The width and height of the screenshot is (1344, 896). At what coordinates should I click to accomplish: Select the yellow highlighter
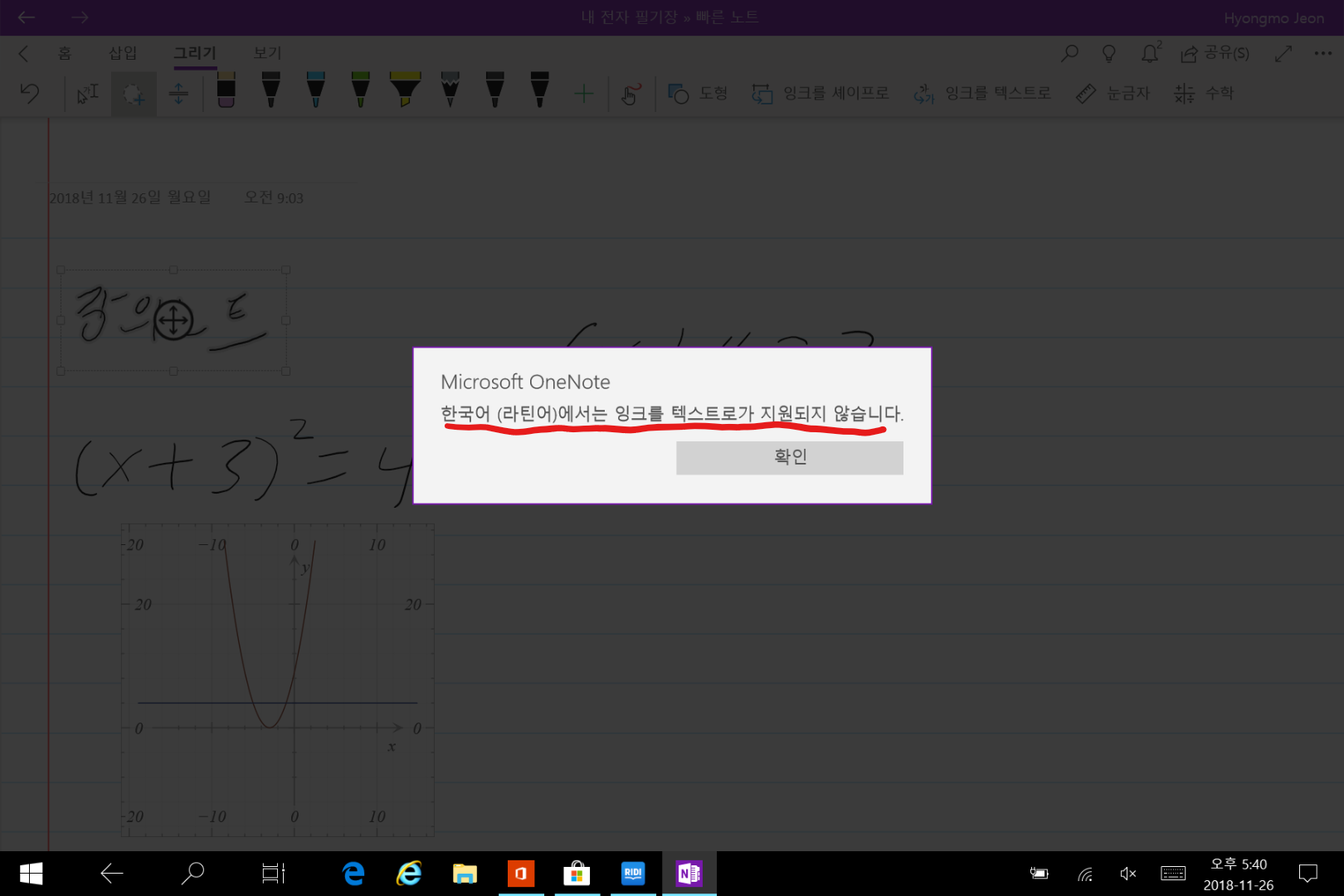405,90
